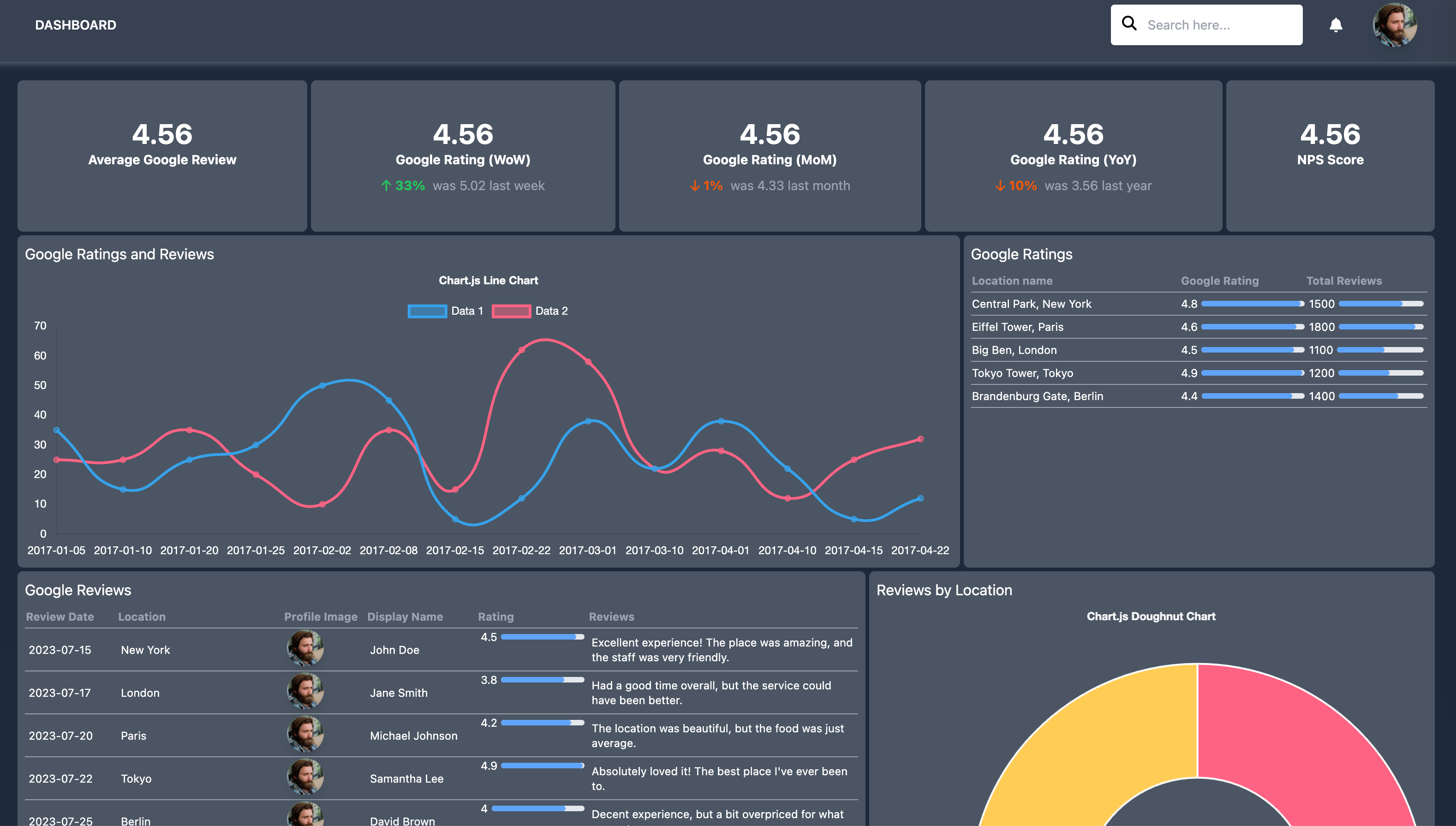
Task: Click John Doe's 4.5 rating bar
Action: 542,636
